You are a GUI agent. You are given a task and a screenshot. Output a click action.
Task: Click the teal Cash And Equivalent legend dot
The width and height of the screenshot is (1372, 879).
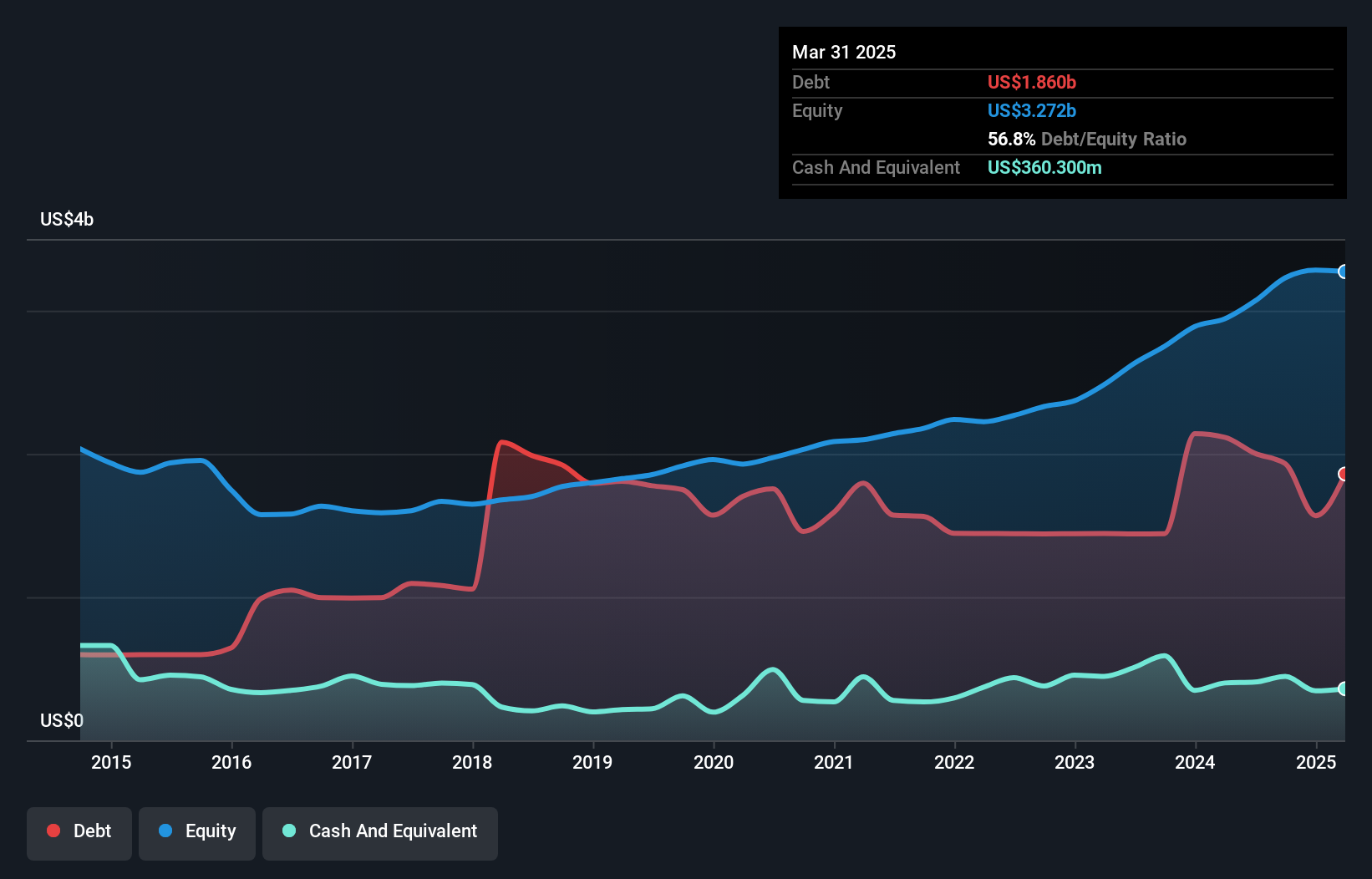[289, 831]
